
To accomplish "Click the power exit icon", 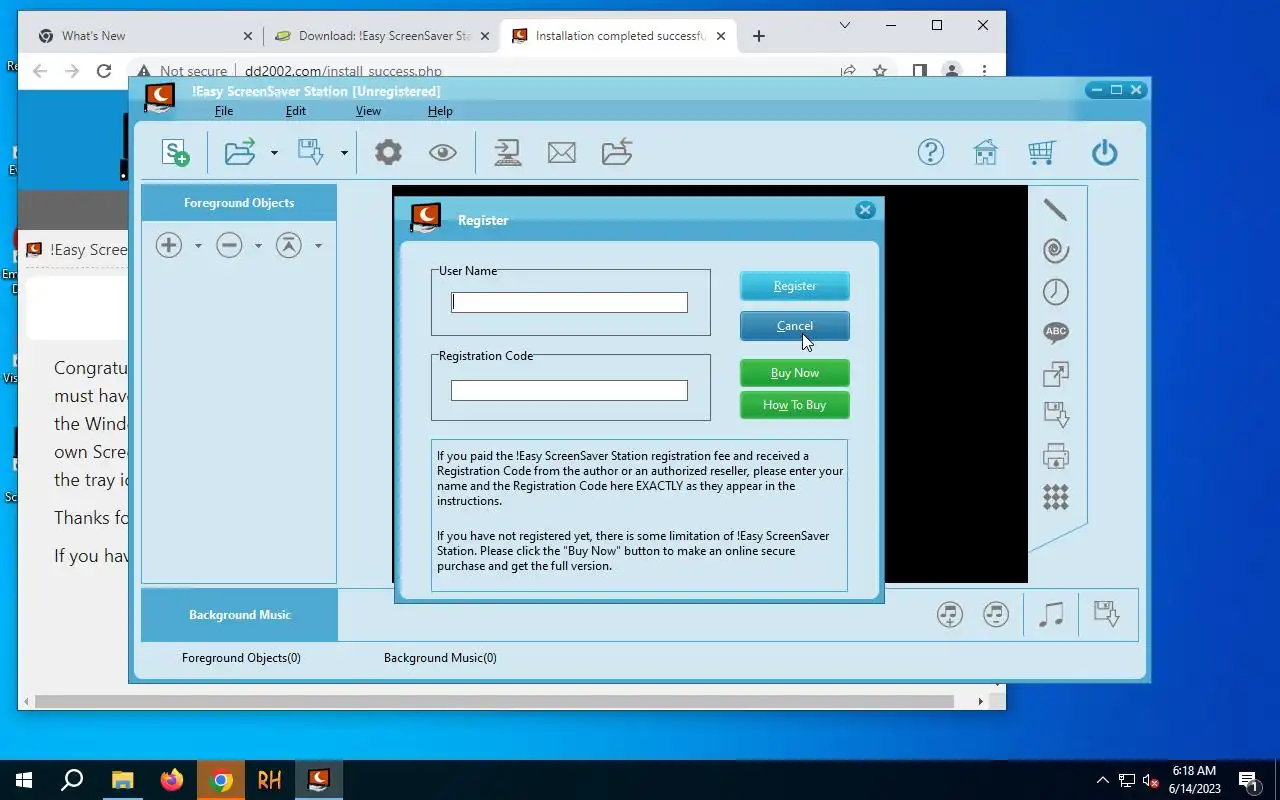I will (x=1104, y=152).
